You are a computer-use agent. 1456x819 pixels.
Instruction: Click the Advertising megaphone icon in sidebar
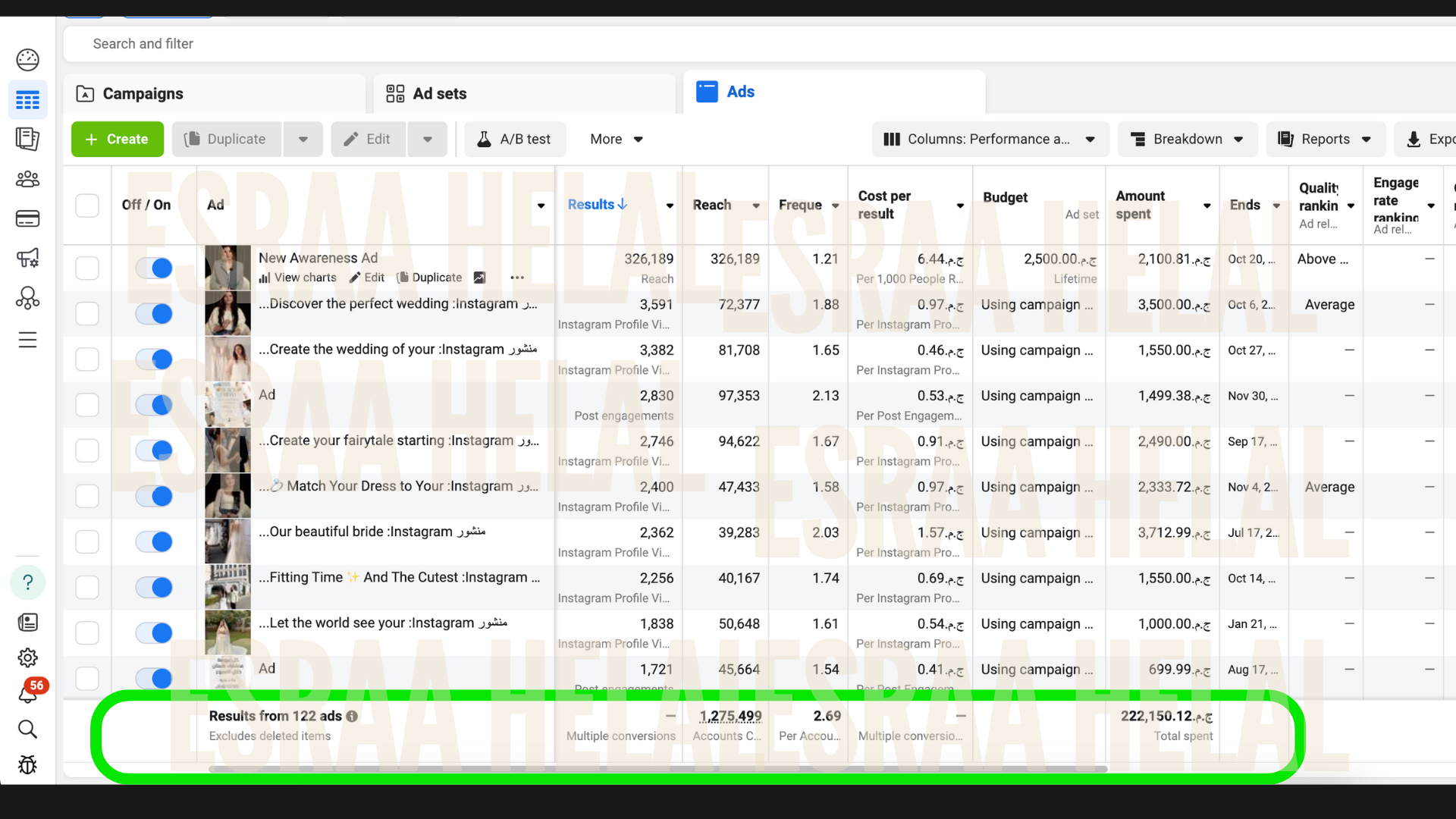pyautogui.click(x=28, y=259)
